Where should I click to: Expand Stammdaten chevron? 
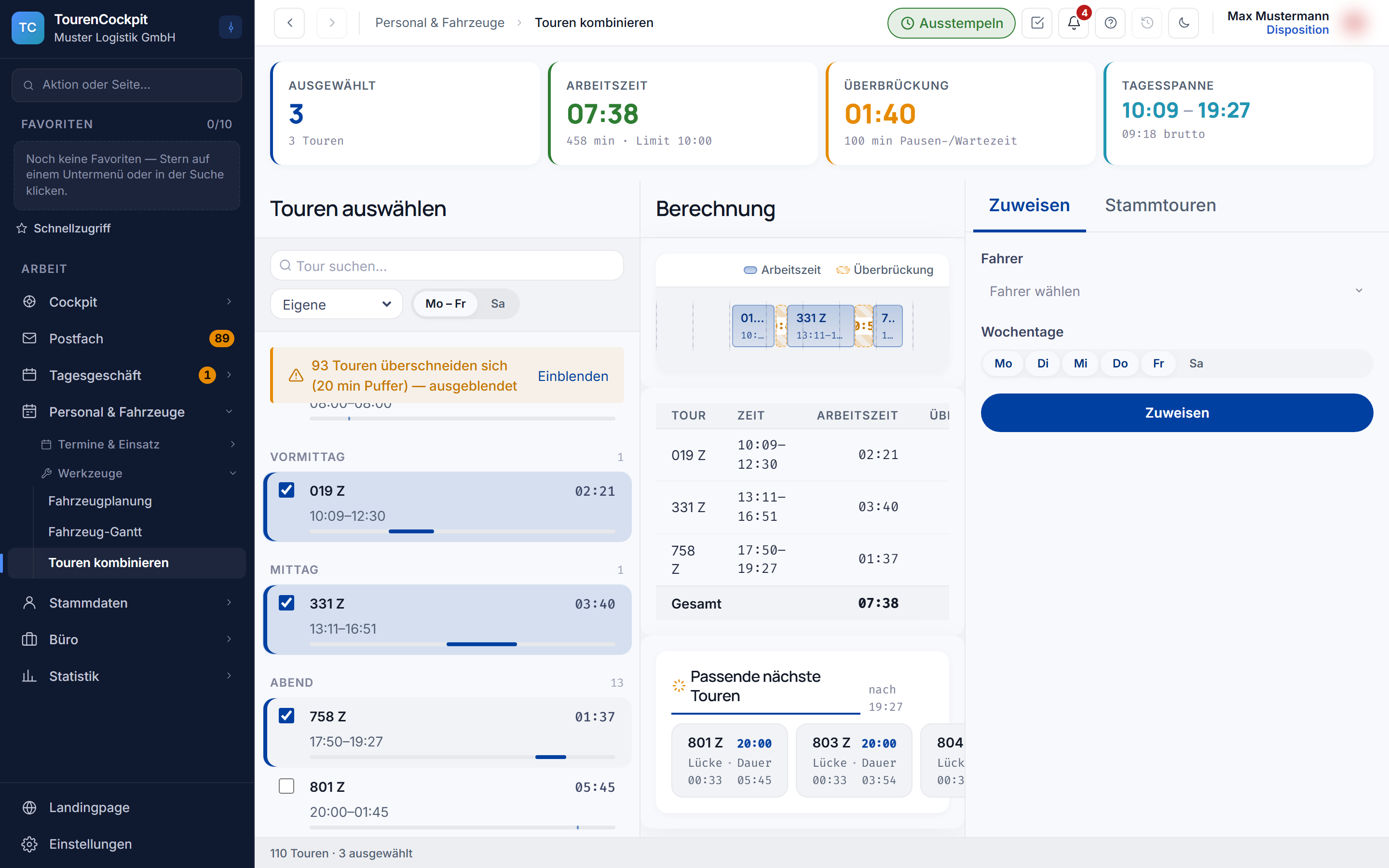click(x=229, y=603)
